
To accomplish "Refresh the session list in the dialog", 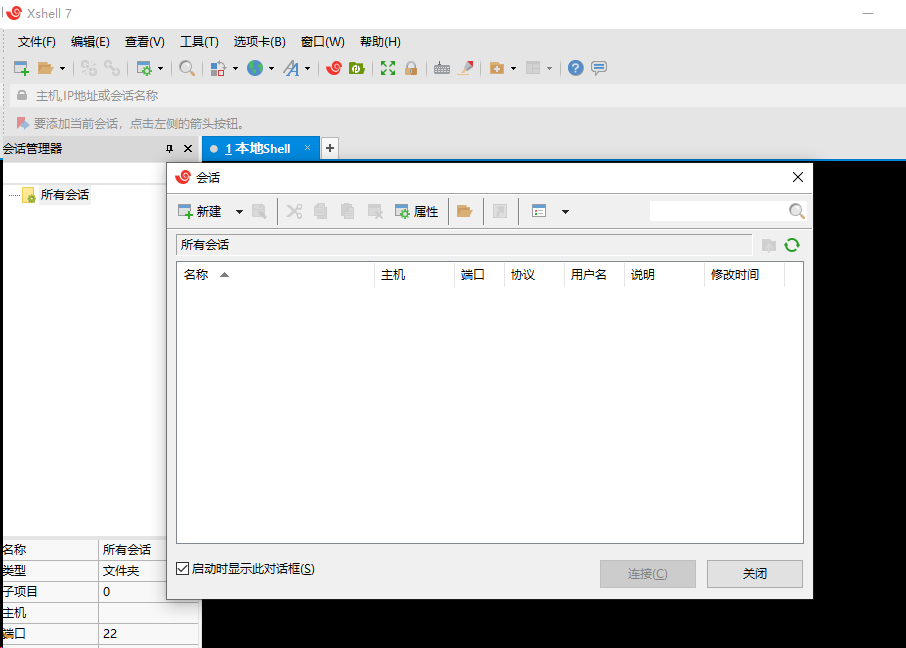I will 792,245.
